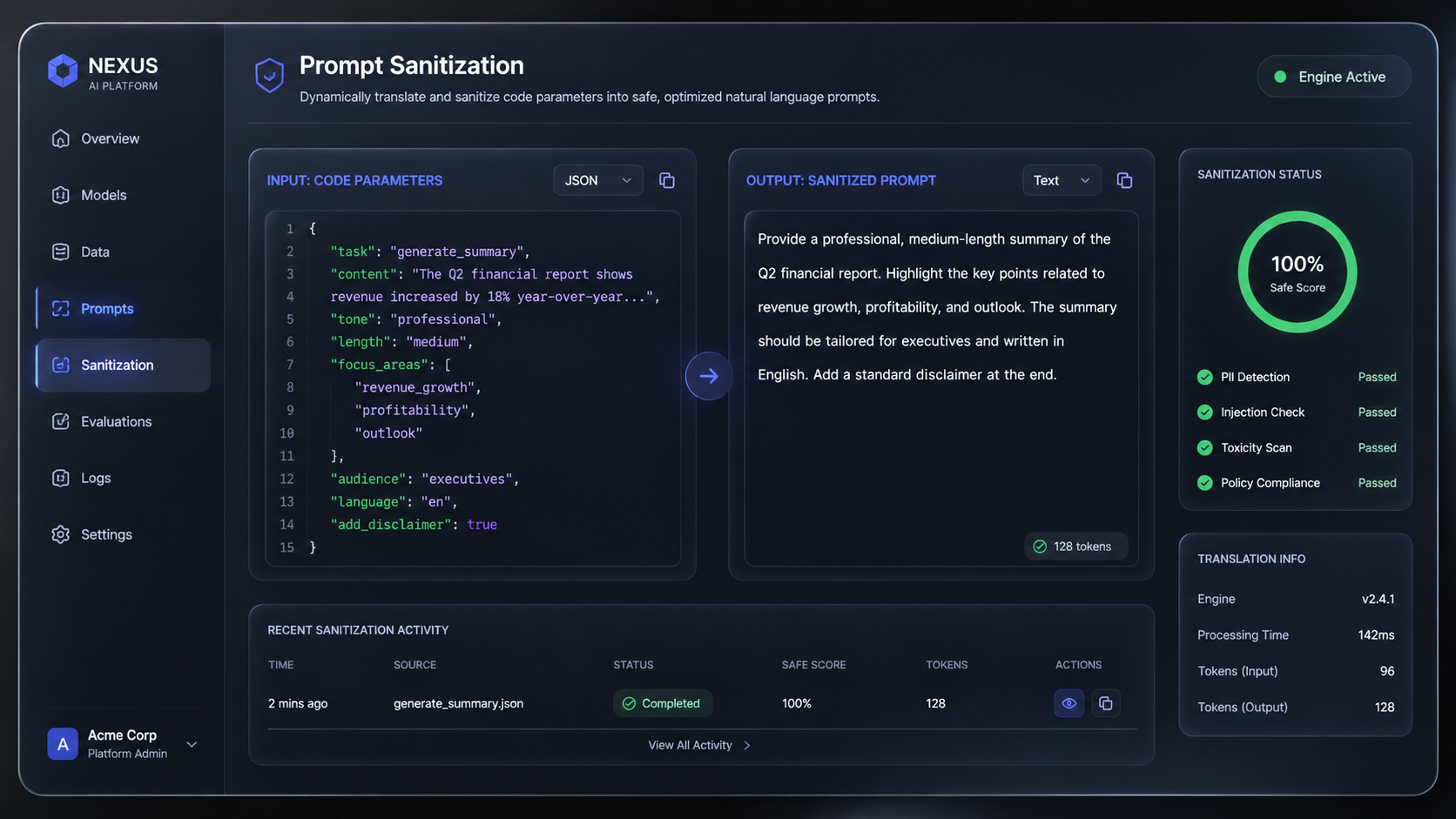The image size is (1456, 819).
Task: Click the engine version "v2.4.1"
Action: [1378, 599]
